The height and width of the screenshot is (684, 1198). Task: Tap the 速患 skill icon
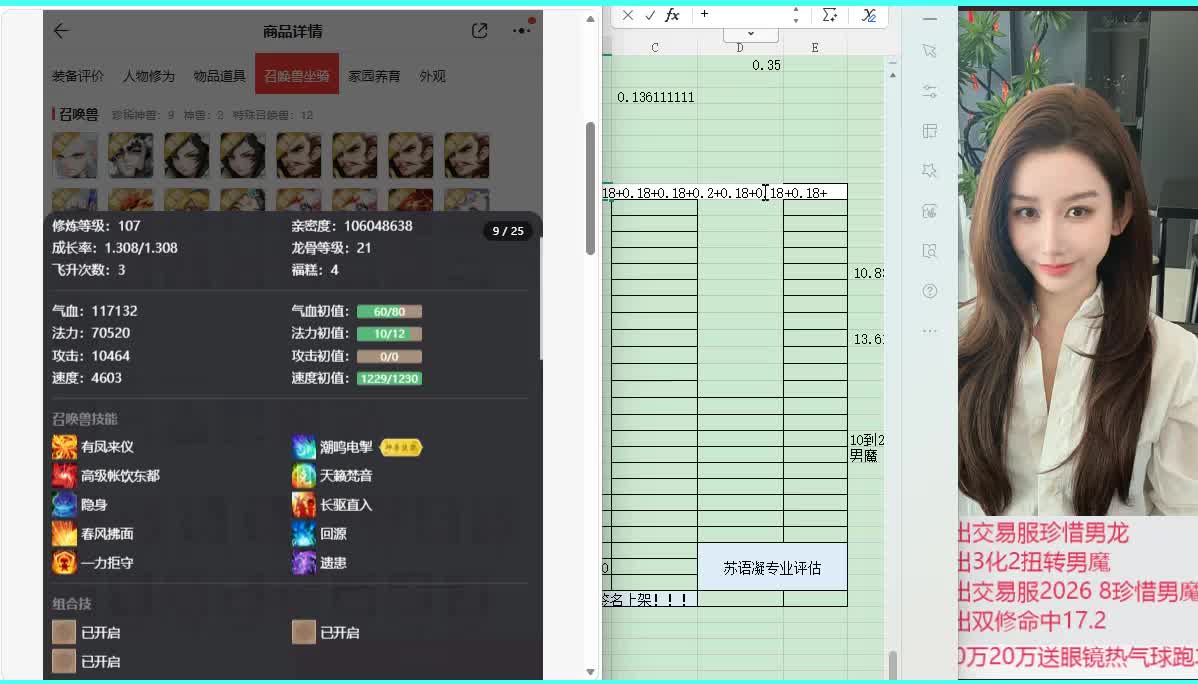[x=304, y=562]
